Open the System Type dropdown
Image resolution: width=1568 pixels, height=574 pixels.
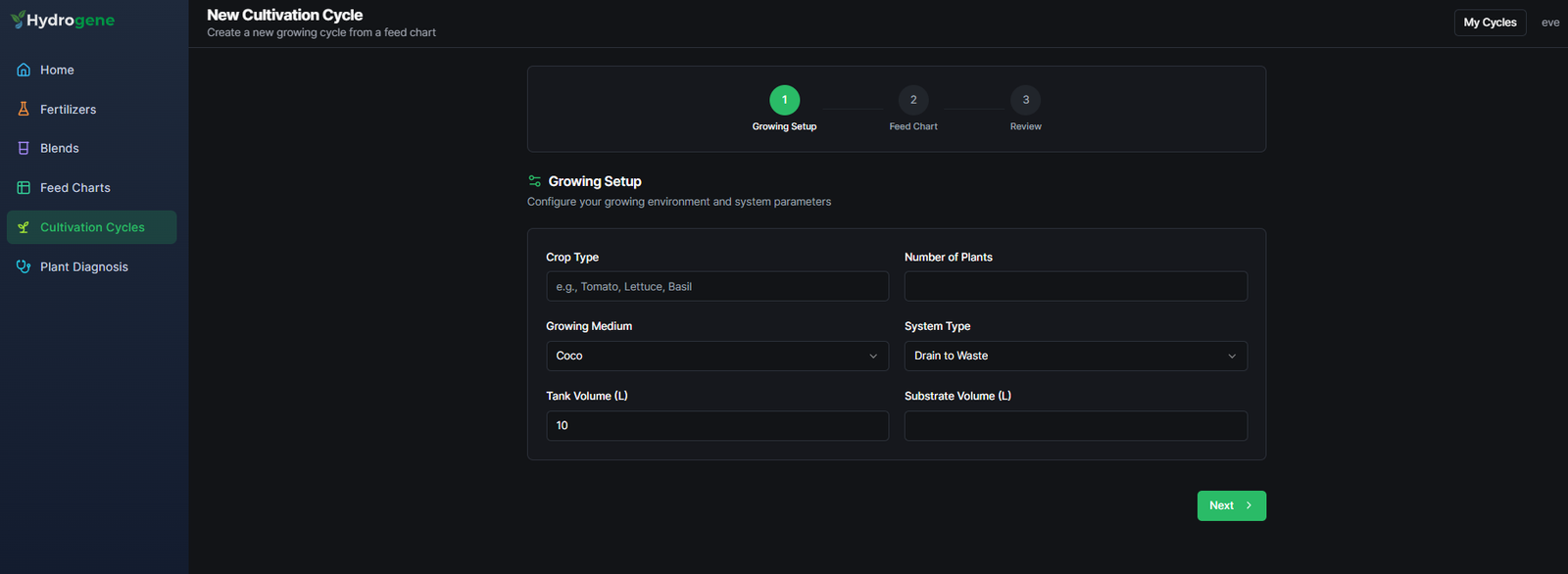pos(1076,356)
